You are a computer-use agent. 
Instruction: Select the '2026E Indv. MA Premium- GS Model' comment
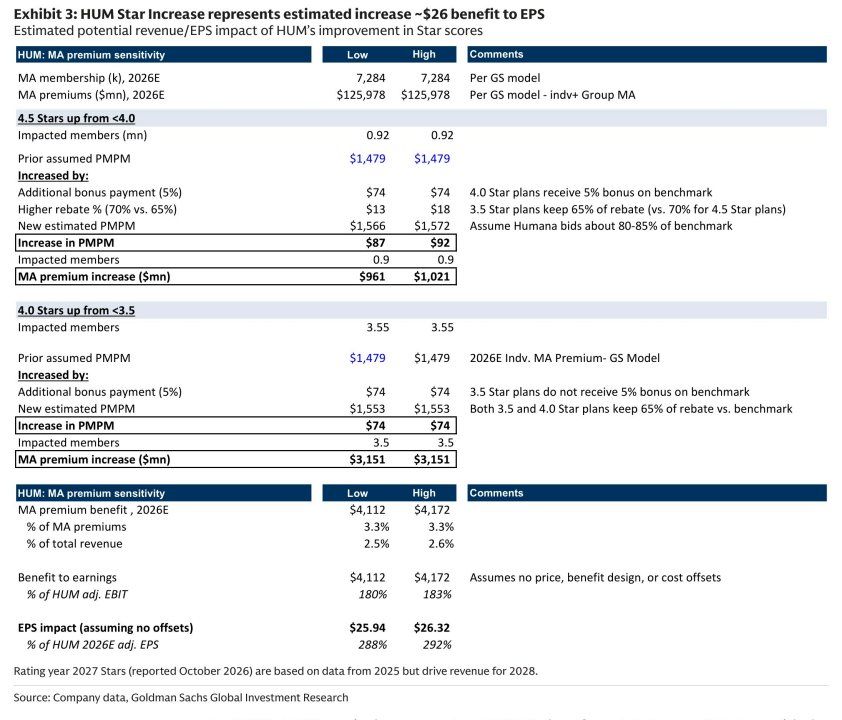click(565, 358)
